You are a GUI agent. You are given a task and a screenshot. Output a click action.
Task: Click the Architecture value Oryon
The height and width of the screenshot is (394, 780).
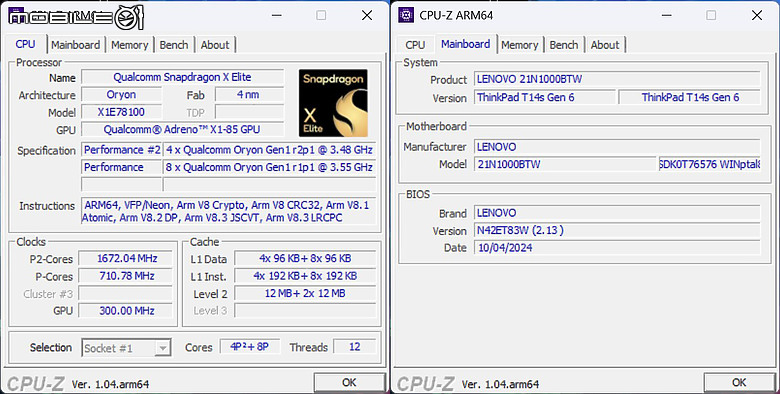pyautogui.click(x=121, y=95)
